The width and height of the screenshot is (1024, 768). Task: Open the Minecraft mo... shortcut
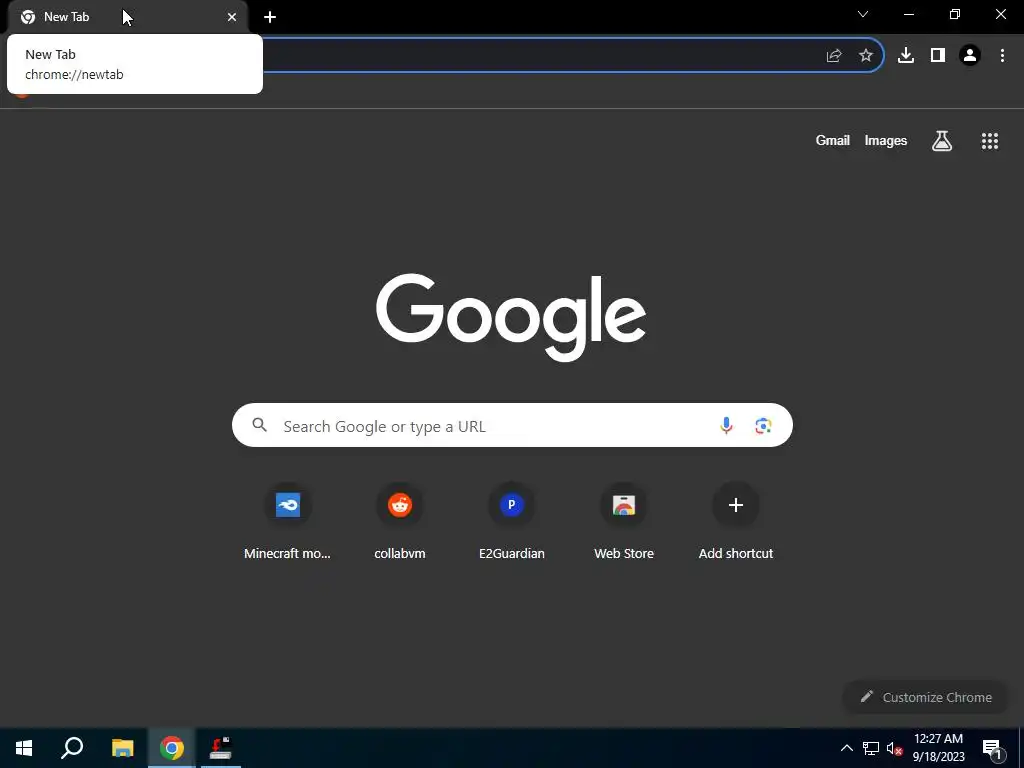287,522
